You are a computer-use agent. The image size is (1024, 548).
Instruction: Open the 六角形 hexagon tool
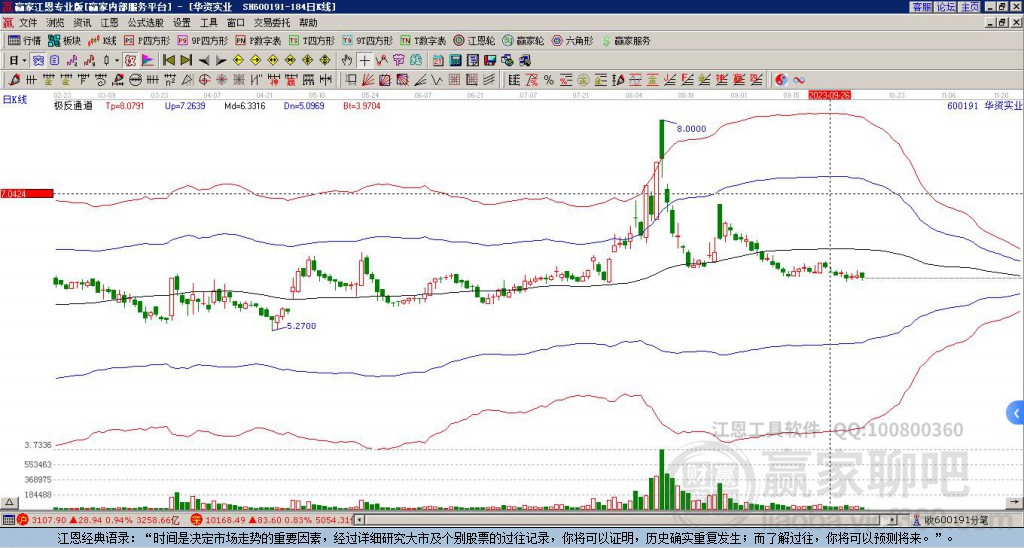coord(573,40)
